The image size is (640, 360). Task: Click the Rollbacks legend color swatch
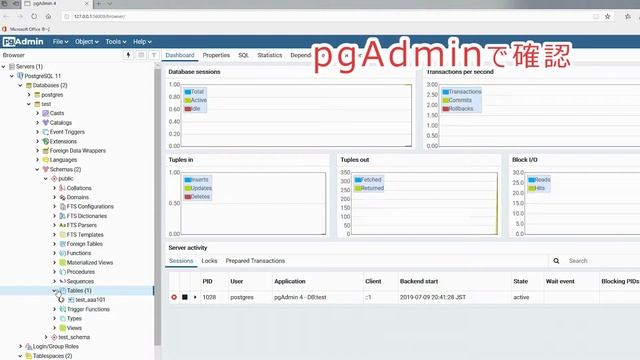[446, 109]
